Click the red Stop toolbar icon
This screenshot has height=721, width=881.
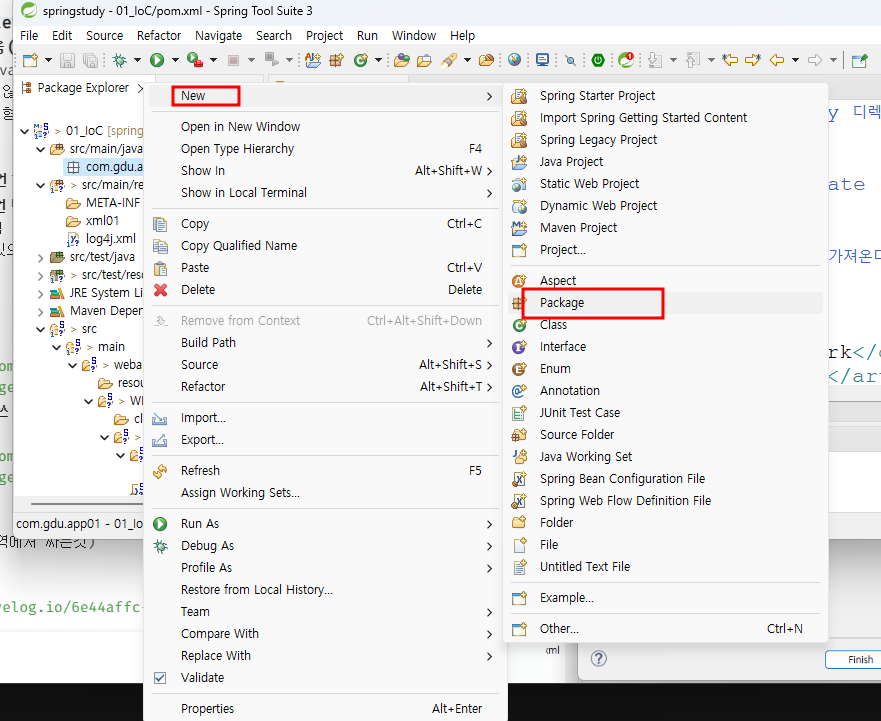pyautogui.click(x=234, y=60)
